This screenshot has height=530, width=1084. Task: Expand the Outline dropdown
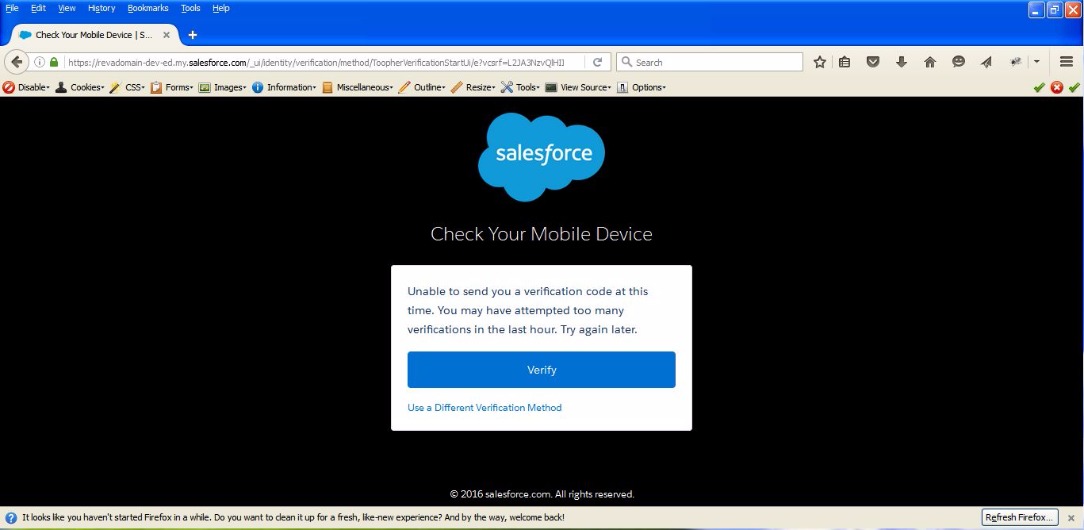[x=422, y=88]
